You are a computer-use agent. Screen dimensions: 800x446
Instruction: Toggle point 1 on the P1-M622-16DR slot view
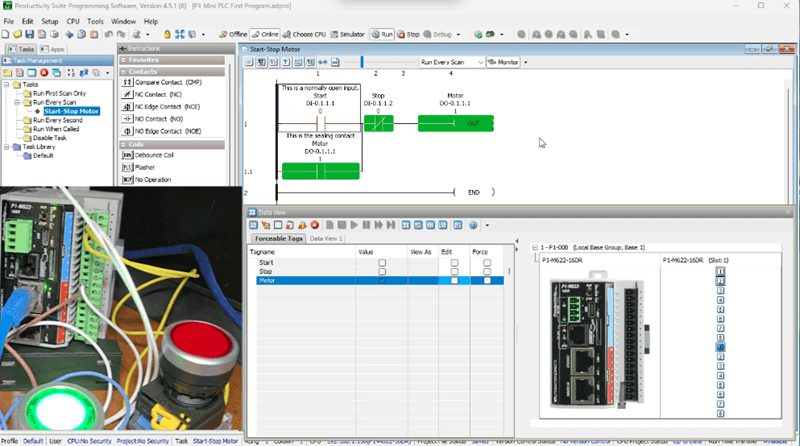click(720, 271)
